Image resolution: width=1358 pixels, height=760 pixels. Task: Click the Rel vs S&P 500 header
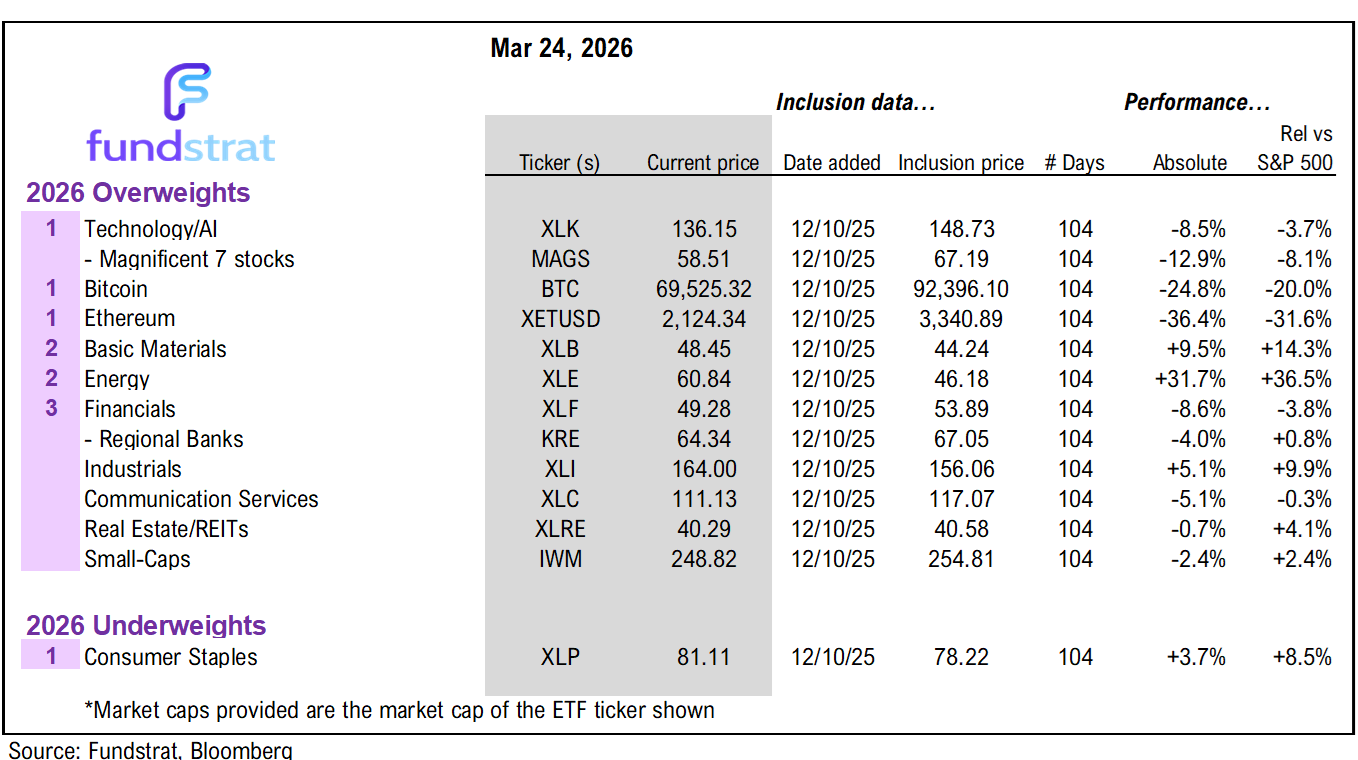[x=1295, y=148]
